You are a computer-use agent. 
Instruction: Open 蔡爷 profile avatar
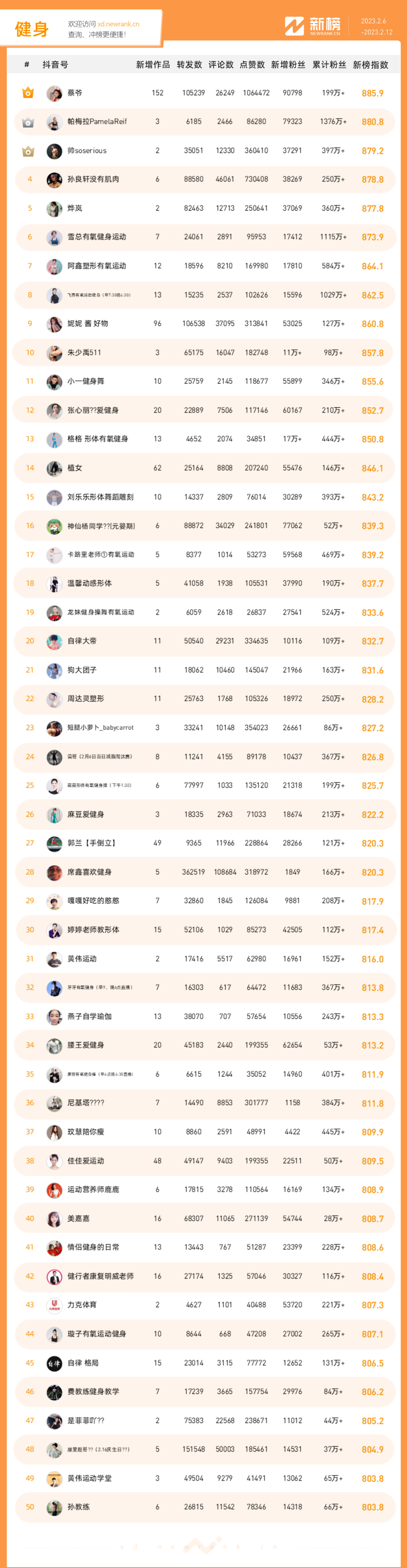[54, 93]
